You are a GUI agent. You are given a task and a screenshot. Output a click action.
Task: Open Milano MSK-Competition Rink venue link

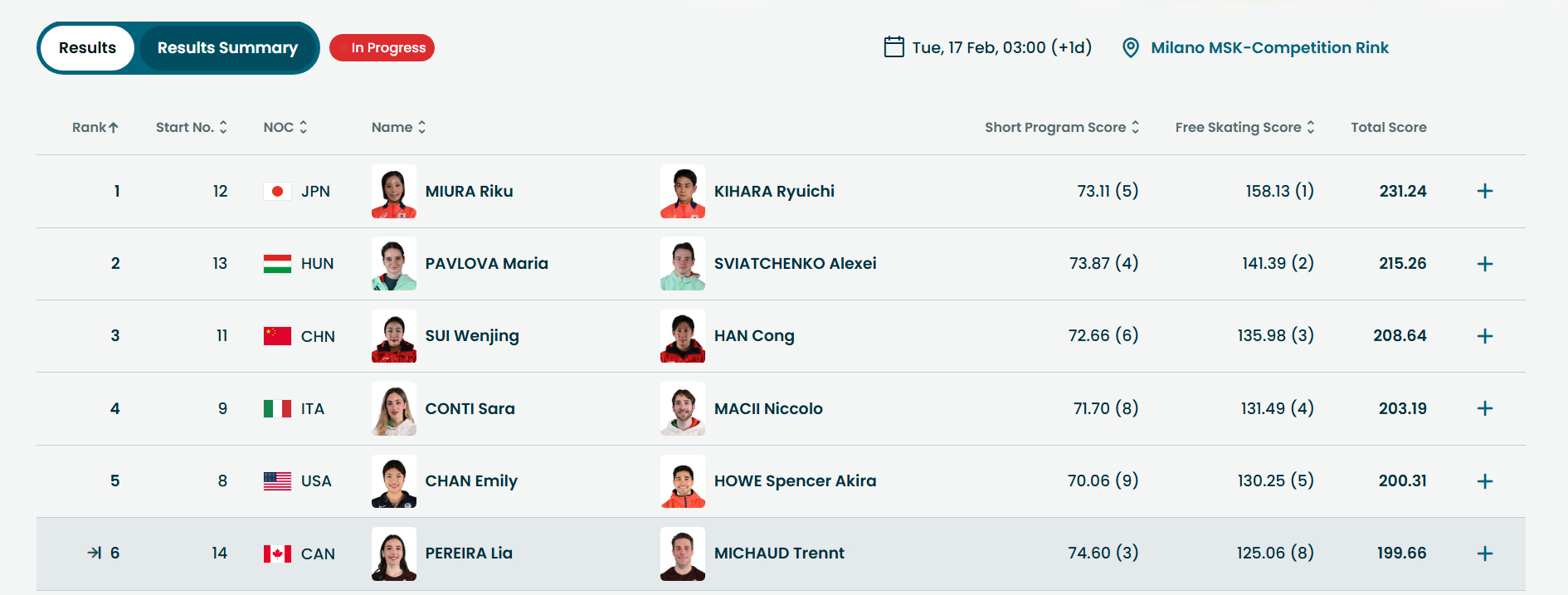1269,47
